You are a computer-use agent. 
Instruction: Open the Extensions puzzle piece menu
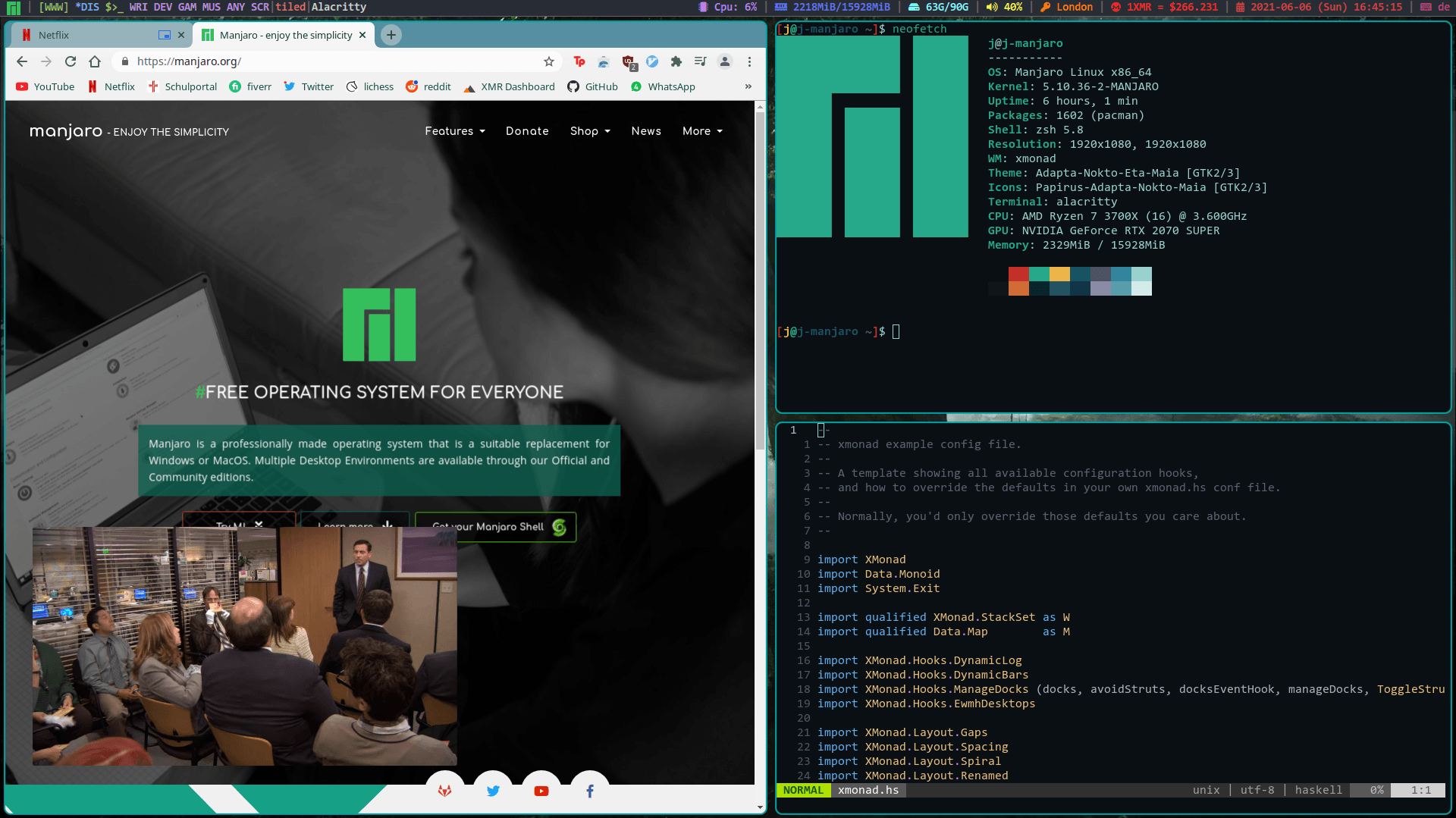click(676, 61)
